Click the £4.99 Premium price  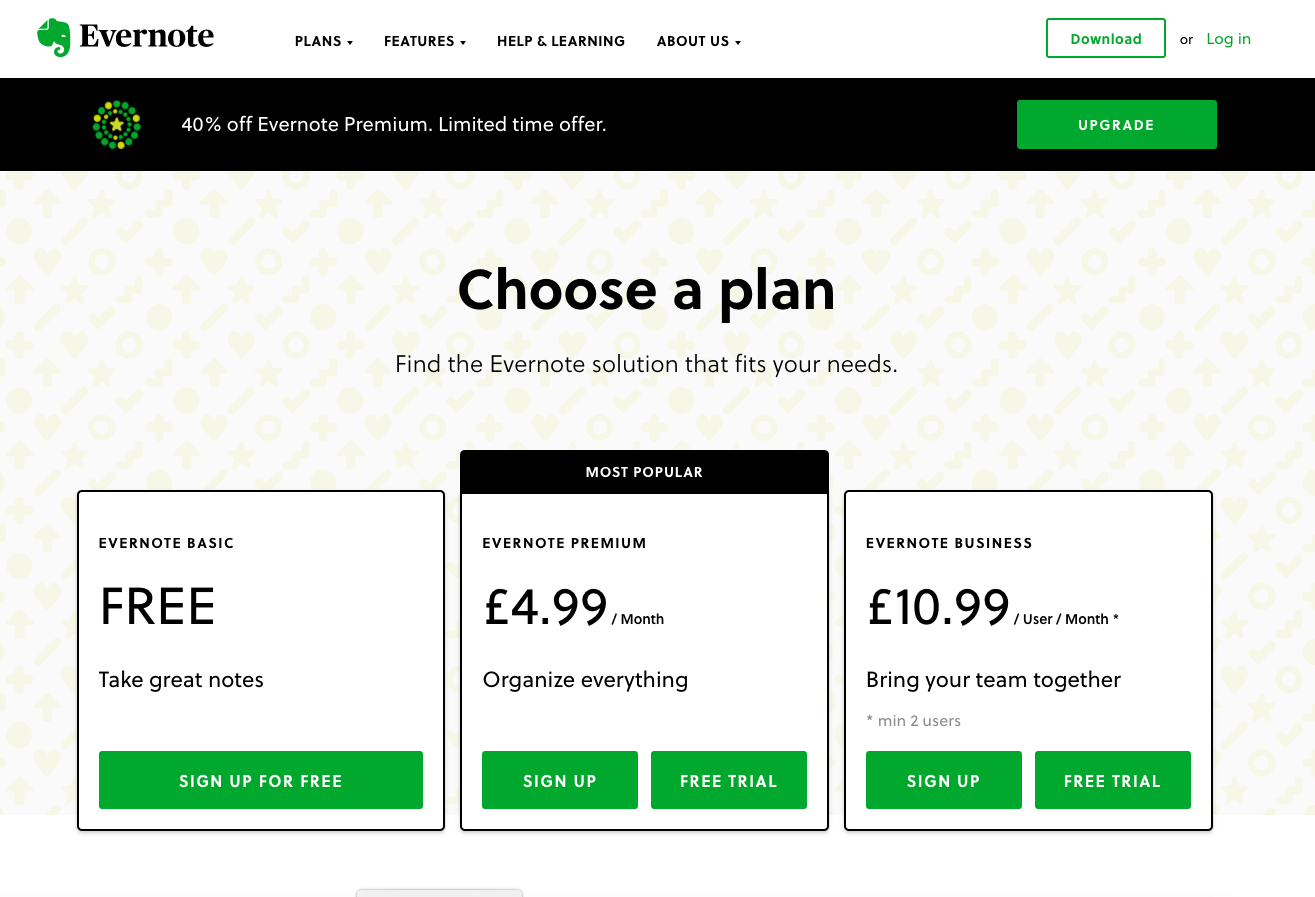tap(545, 607)
